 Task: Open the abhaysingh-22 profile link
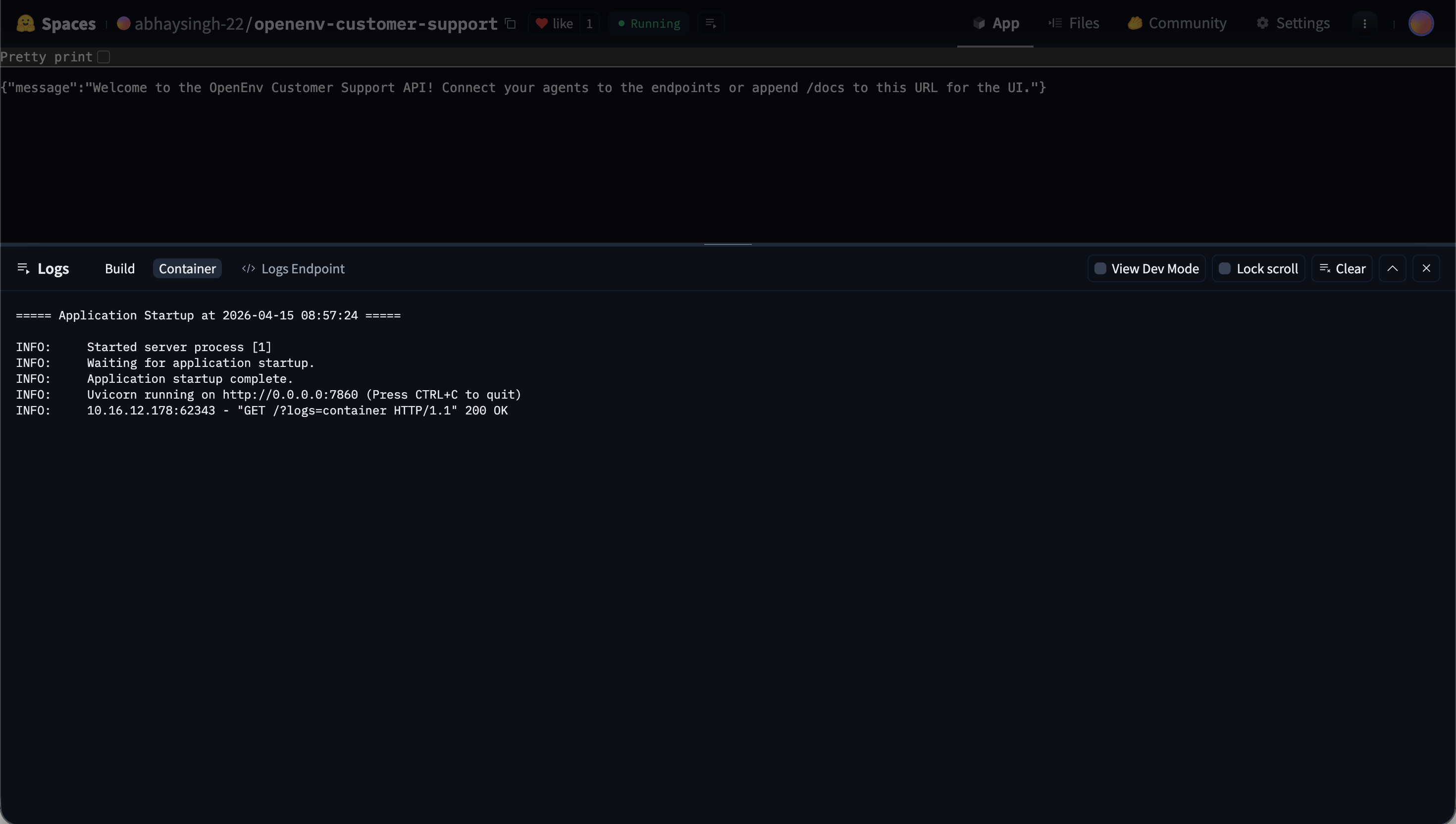[188, 23]
